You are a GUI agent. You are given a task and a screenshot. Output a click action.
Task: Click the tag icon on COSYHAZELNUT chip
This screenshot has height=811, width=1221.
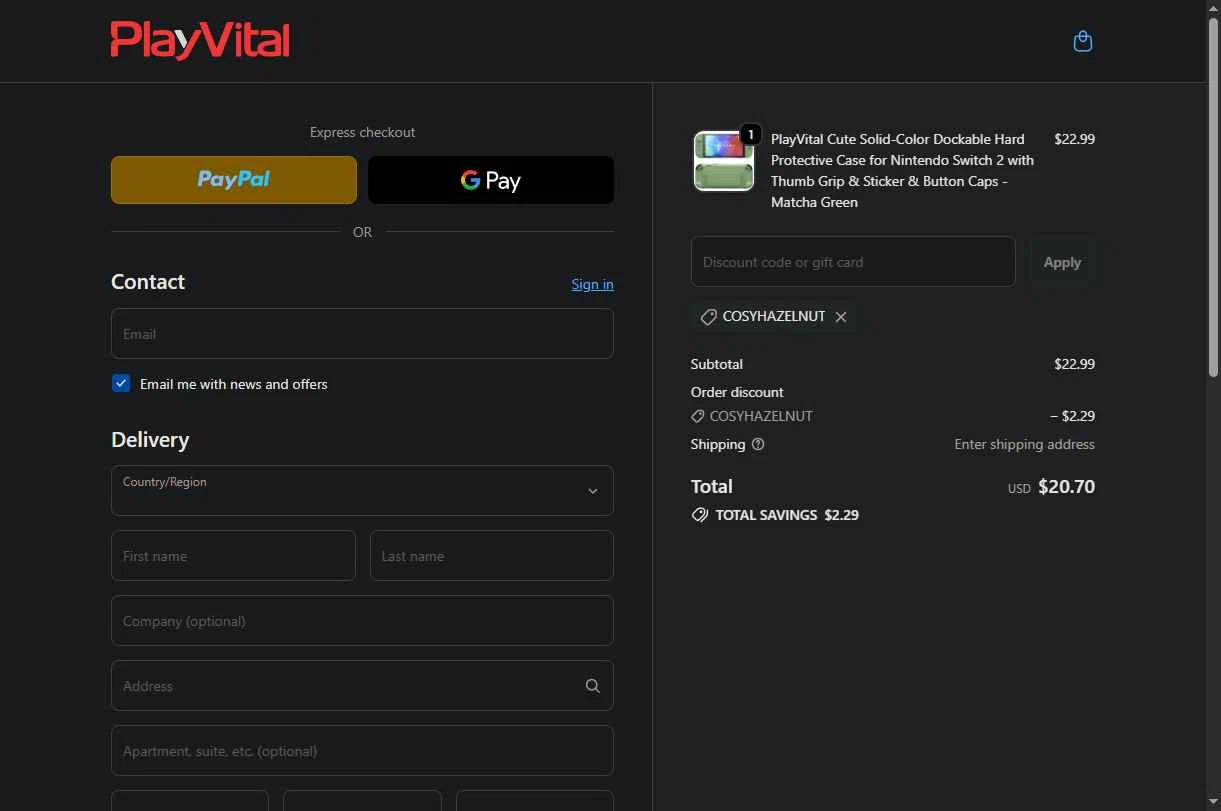[x=708, y=317]
